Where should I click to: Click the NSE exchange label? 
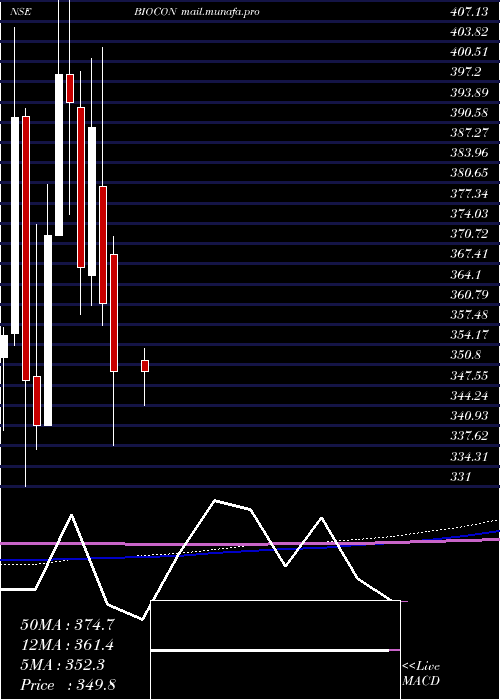(21, 12)
